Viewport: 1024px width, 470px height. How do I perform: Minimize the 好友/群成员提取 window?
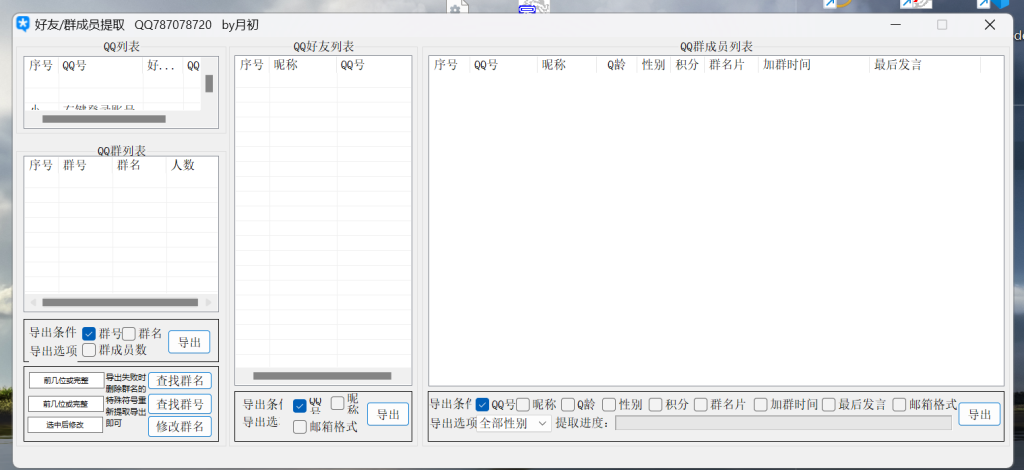tap(896, 25)
